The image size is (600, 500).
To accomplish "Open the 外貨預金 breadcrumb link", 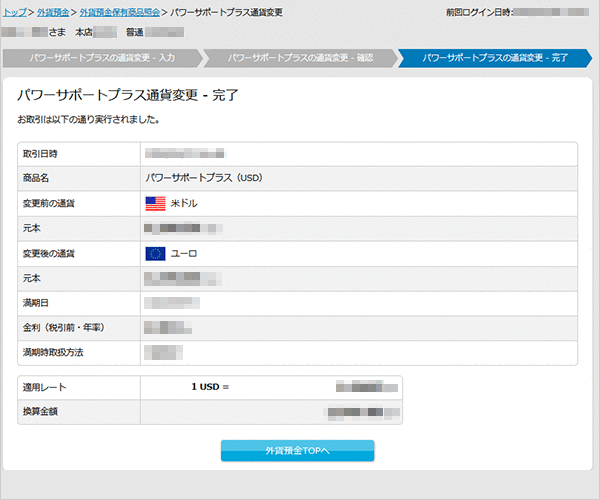I will (52, 12).
